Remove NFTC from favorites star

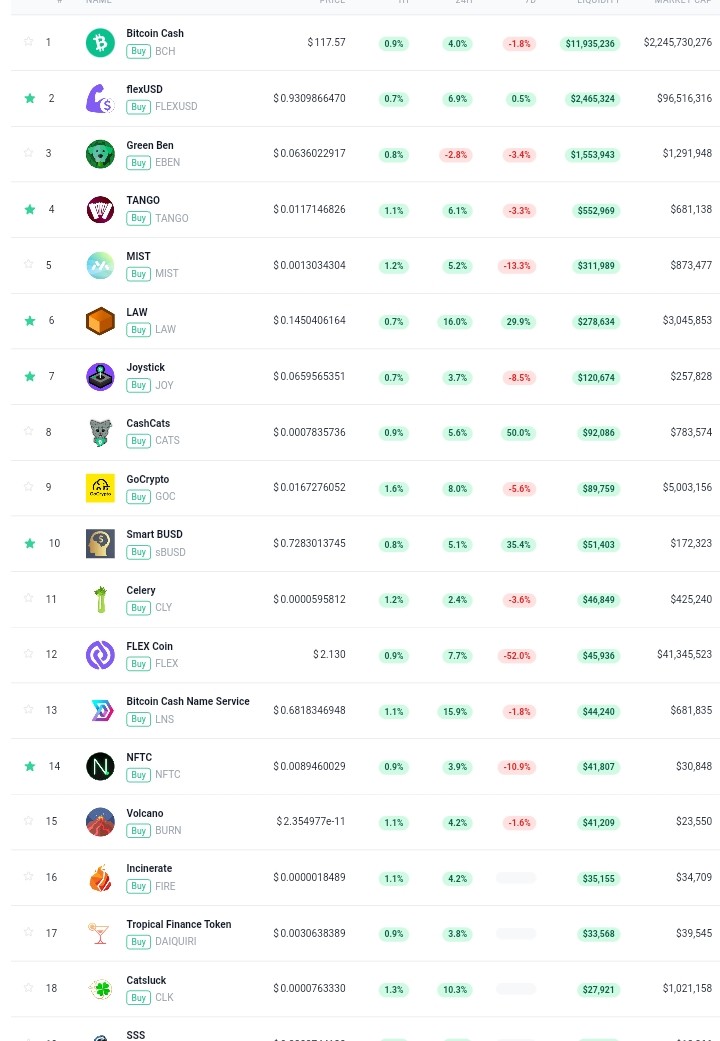coord(29,766)
